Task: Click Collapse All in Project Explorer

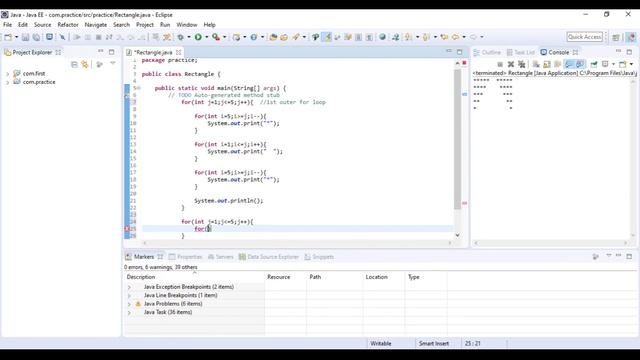Action: tap(74, 64)
